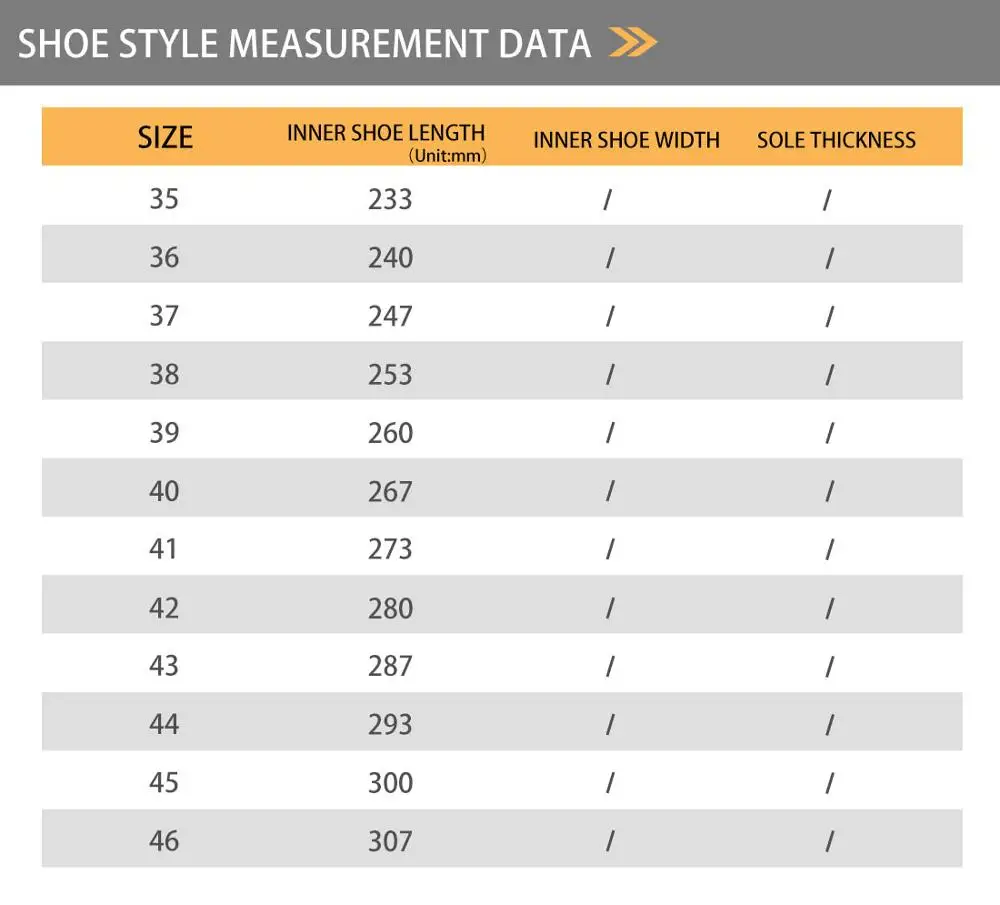Select the "SHOE STYLE MEASUREMENT DATA" title

[304, 43]
